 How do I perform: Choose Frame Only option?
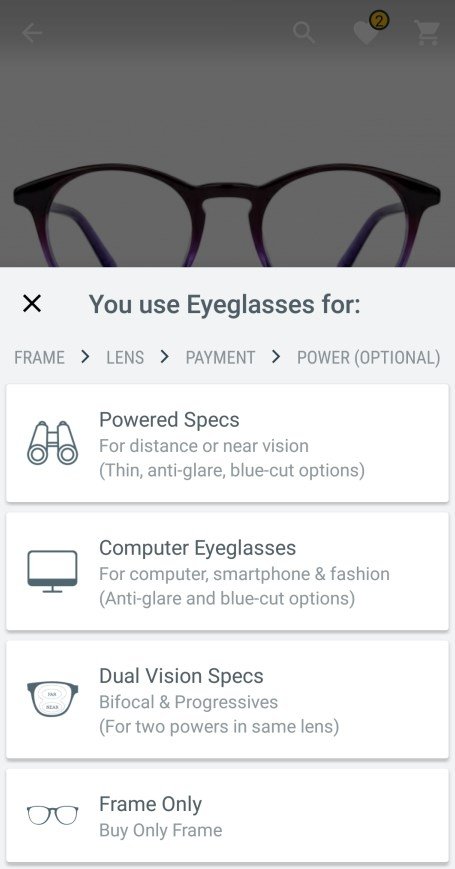(227, 816)
